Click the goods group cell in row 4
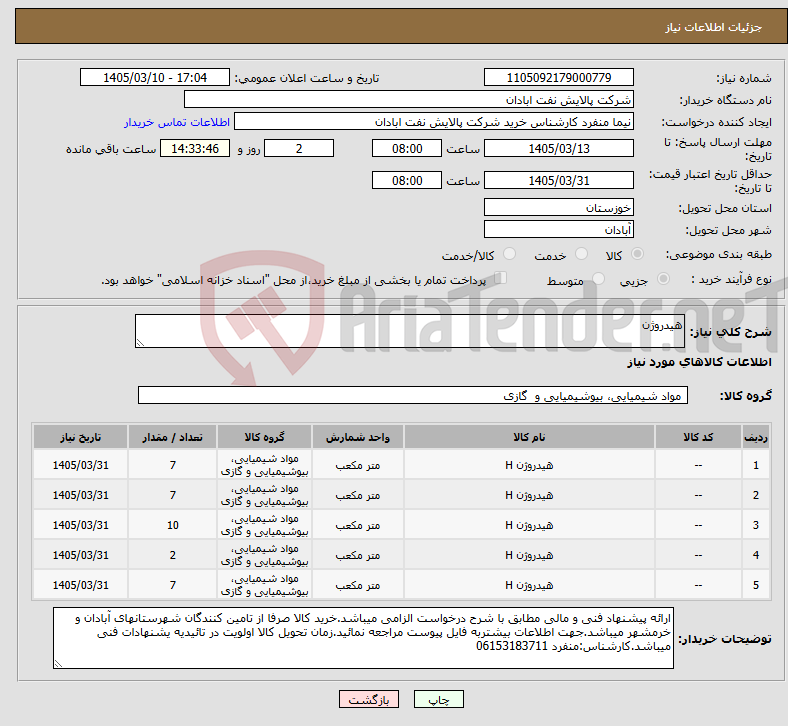788x726 pixels. 264,555
